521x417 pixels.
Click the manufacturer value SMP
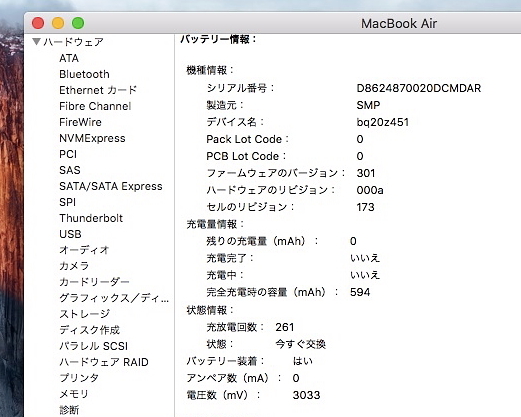(x=368, y=105)
